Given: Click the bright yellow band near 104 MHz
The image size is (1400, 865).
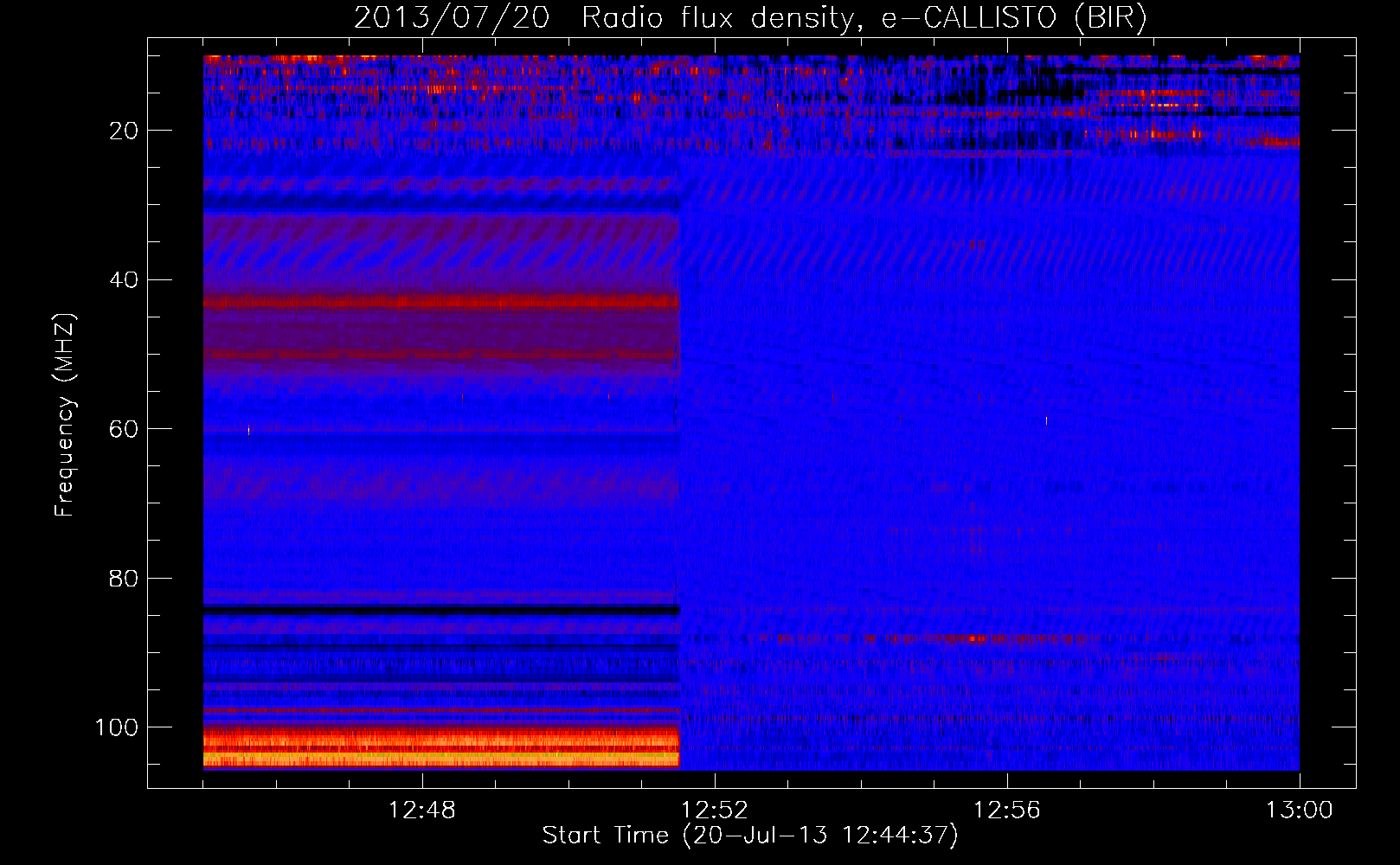Looking at the screenshot, I should click(x=441, y=756).
